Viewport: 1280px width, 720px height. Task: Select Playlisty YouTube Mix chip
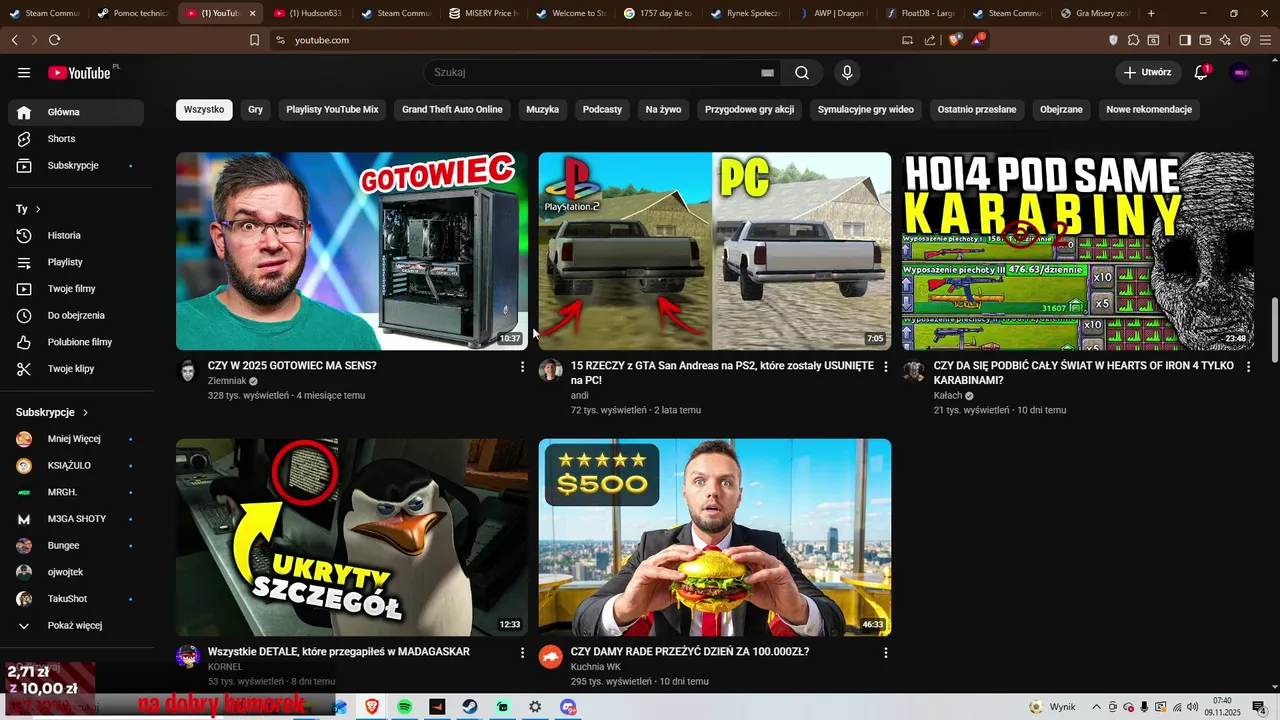[x=332, y=109]
